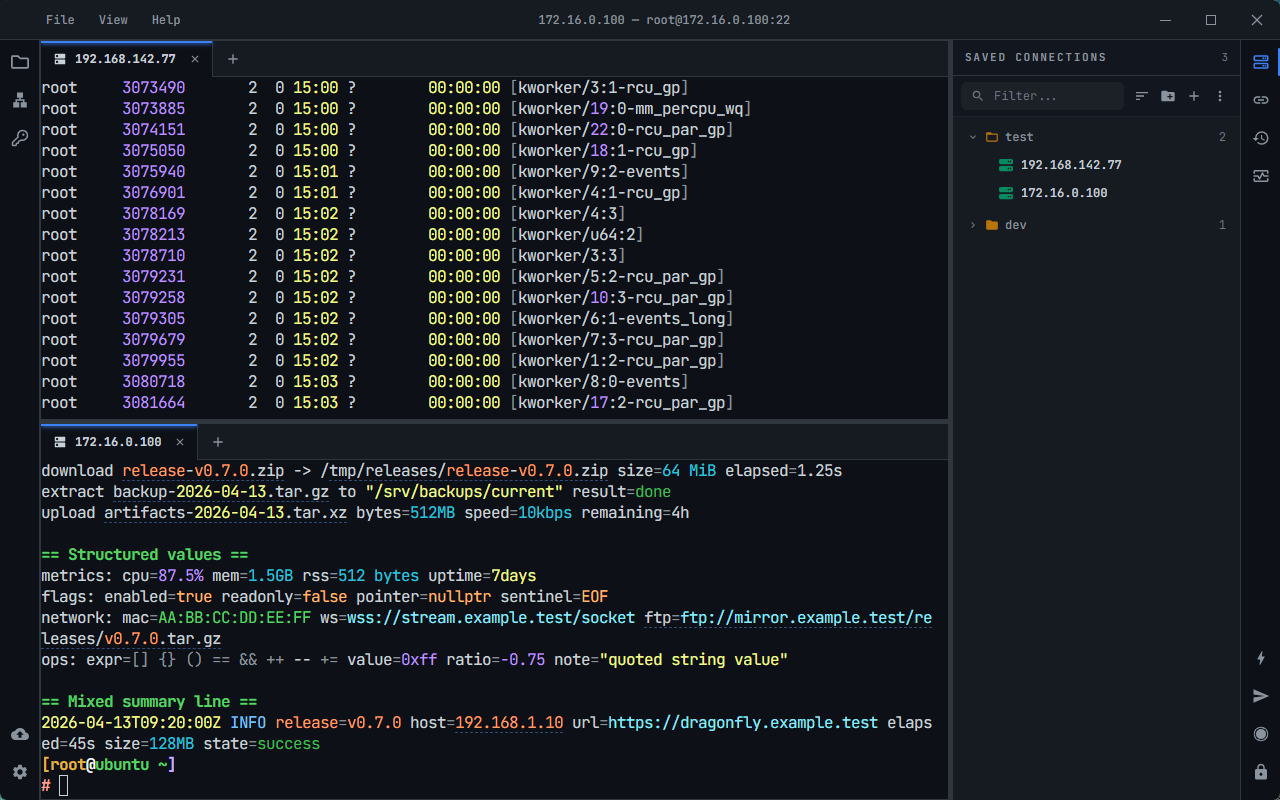Screen dimensions: 1280x800
Task: Close the 172.16.0.100 terminal tab
Action: (x=181, y=442)
